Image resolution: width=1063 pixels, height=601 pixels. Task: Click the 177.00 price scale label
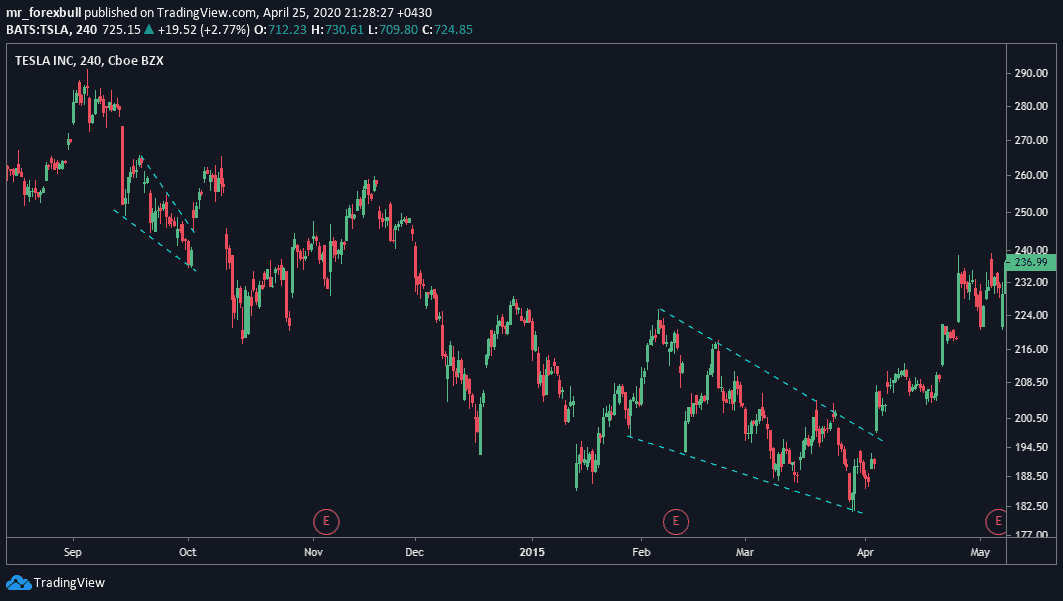point(1030,536)
